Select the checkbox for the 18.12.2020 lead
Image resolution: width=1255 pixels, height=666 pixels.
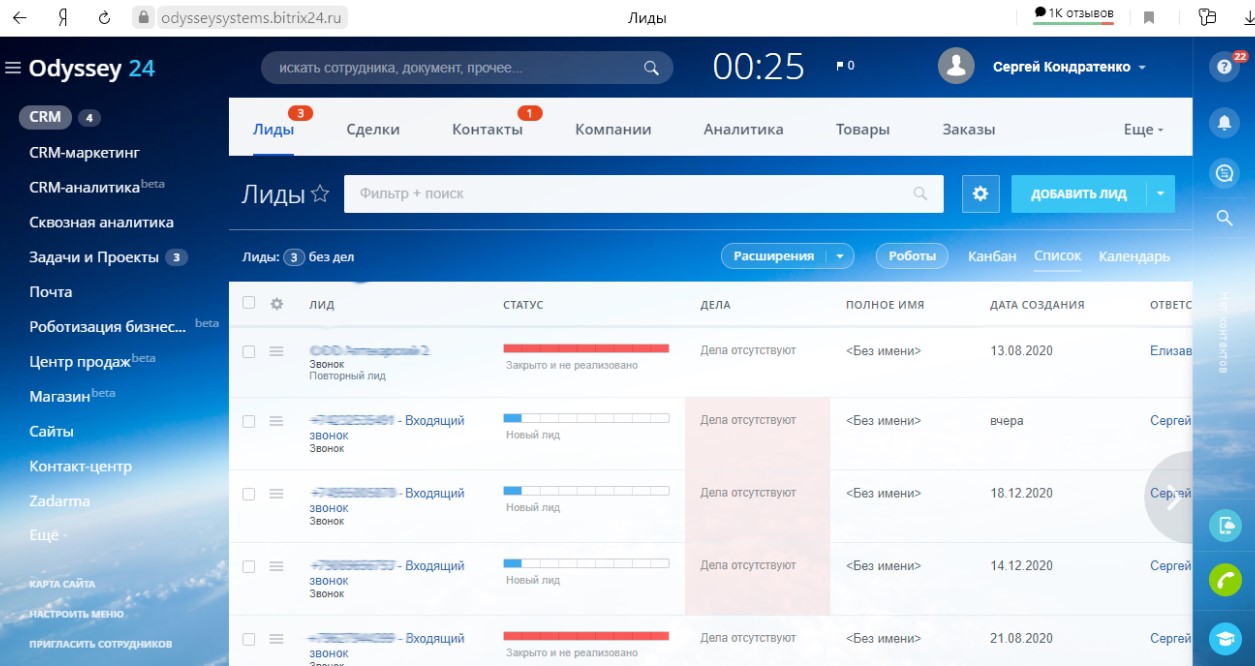(249, 494)
